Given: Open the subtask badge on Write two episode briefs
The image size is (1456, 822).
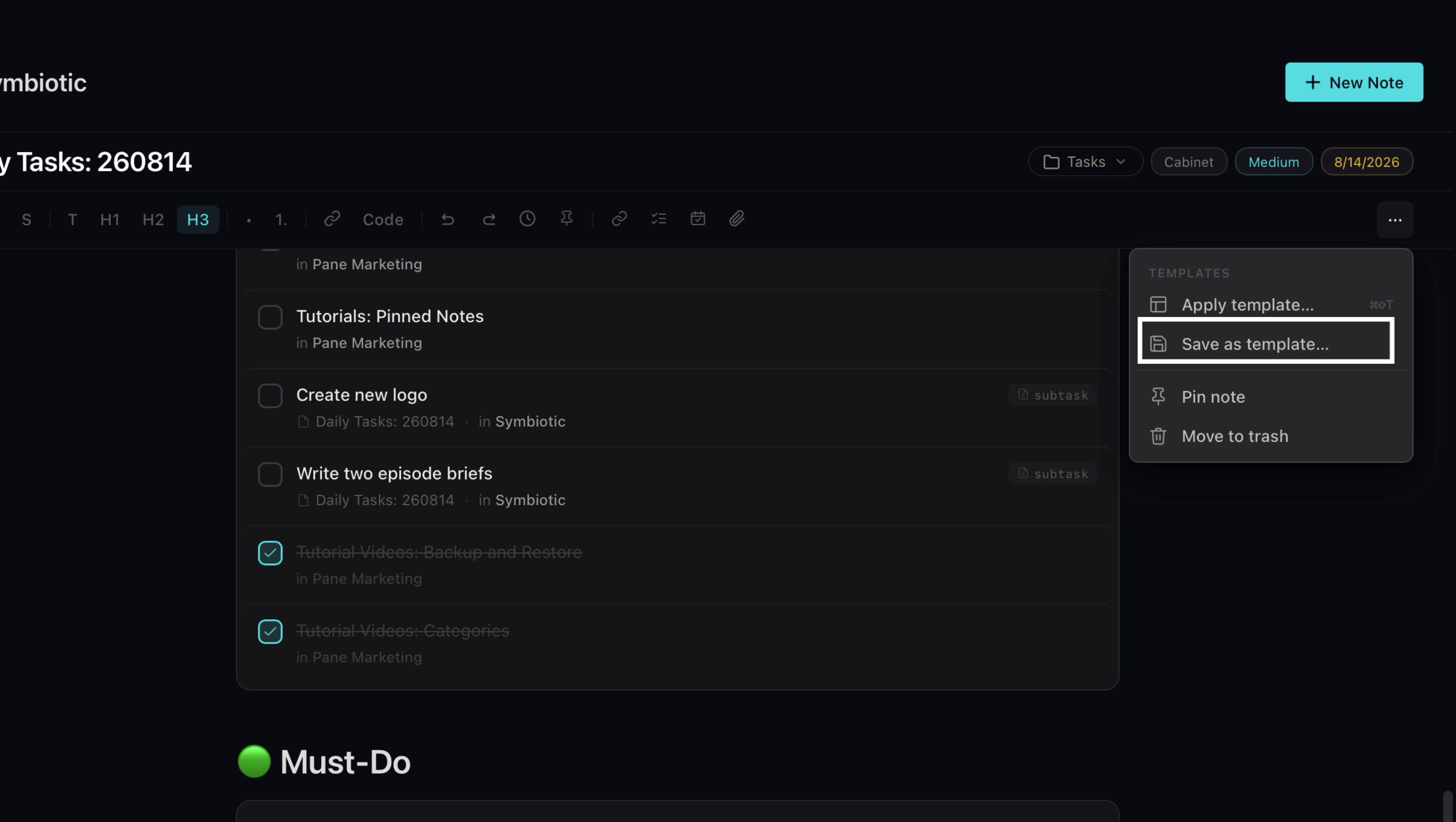Looking at the screenshot, I should coord(1053,473).
